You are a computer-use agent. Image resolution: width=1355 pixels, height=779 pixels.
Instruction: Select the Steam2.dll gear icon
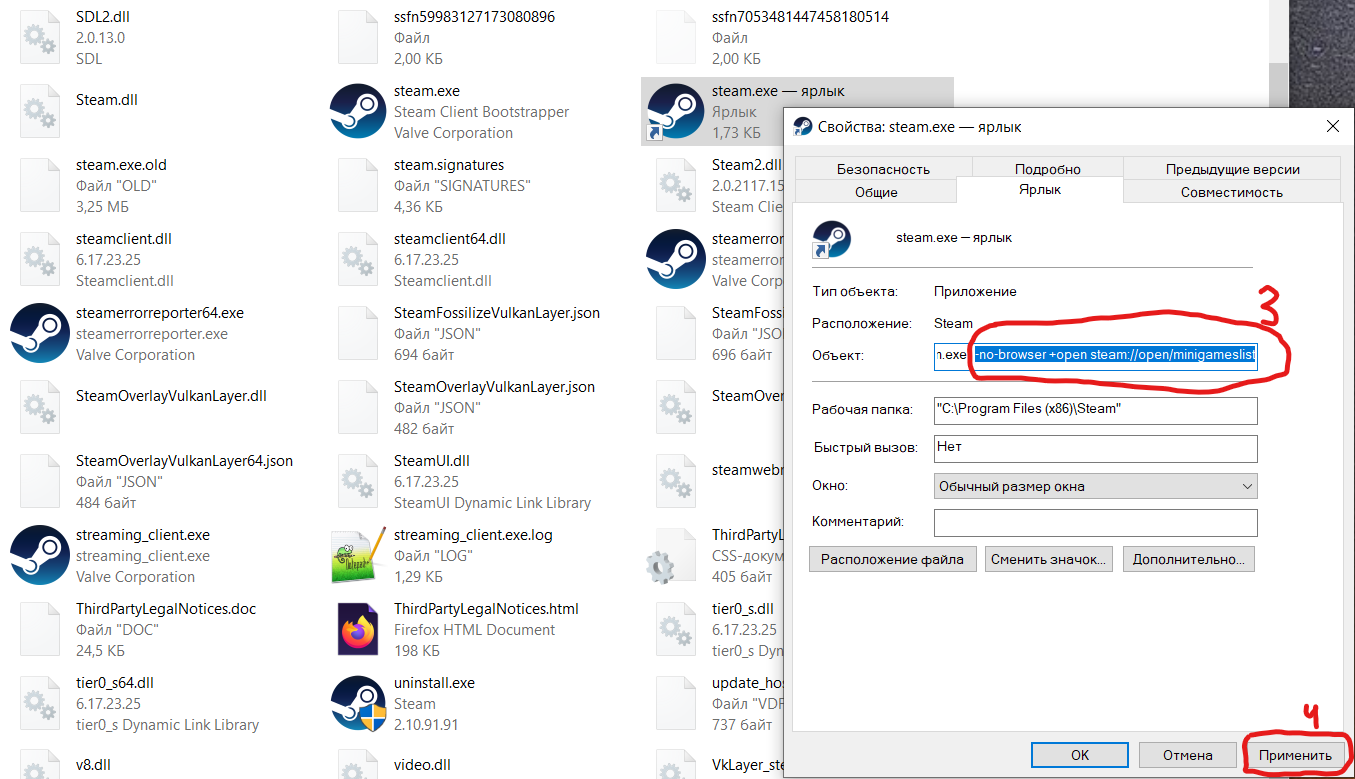tap(676, 185)
